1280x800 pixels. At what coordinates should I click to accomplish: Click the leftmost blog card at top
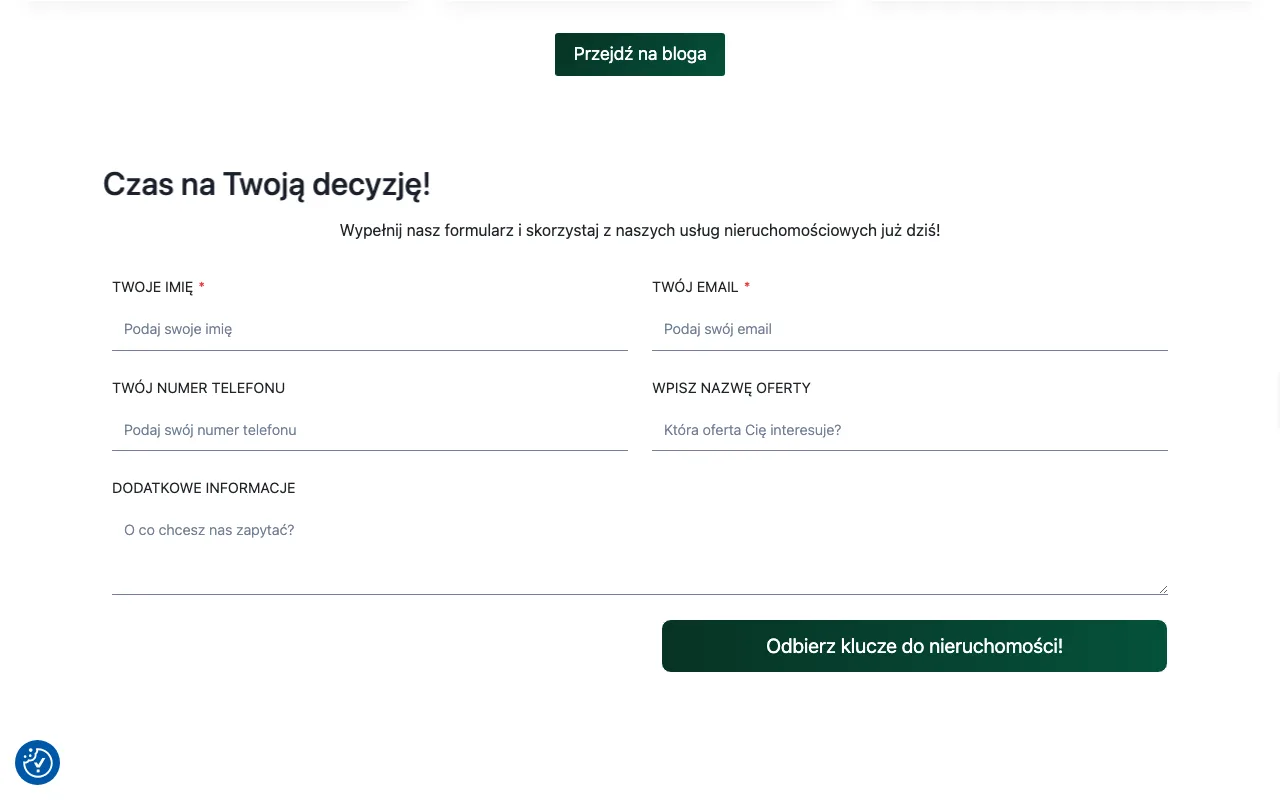click(x=219, y=5)
